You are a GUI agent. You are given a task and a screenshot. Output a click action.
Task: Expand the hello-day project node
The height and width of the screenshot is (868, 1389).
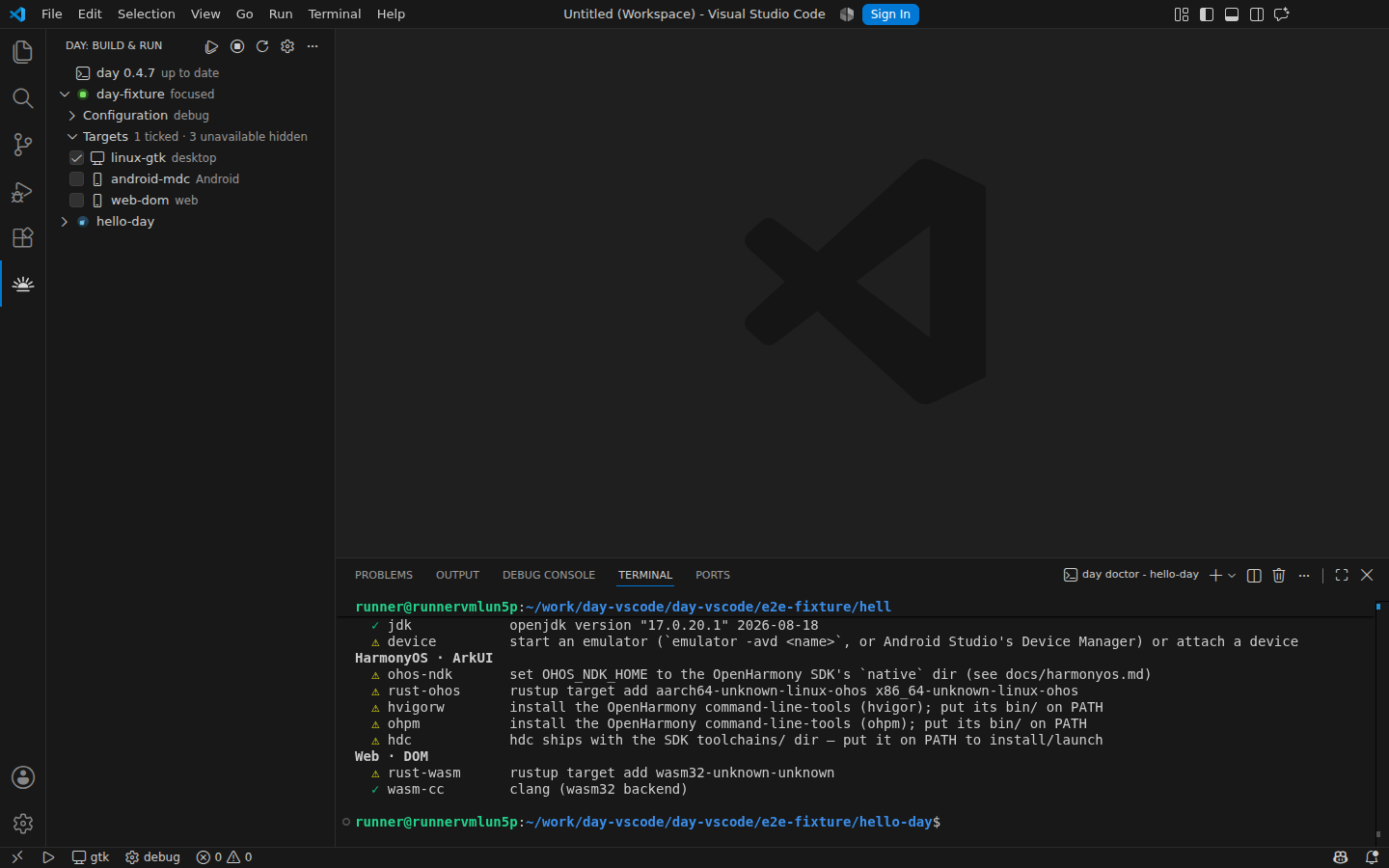[x=65, y=222]
